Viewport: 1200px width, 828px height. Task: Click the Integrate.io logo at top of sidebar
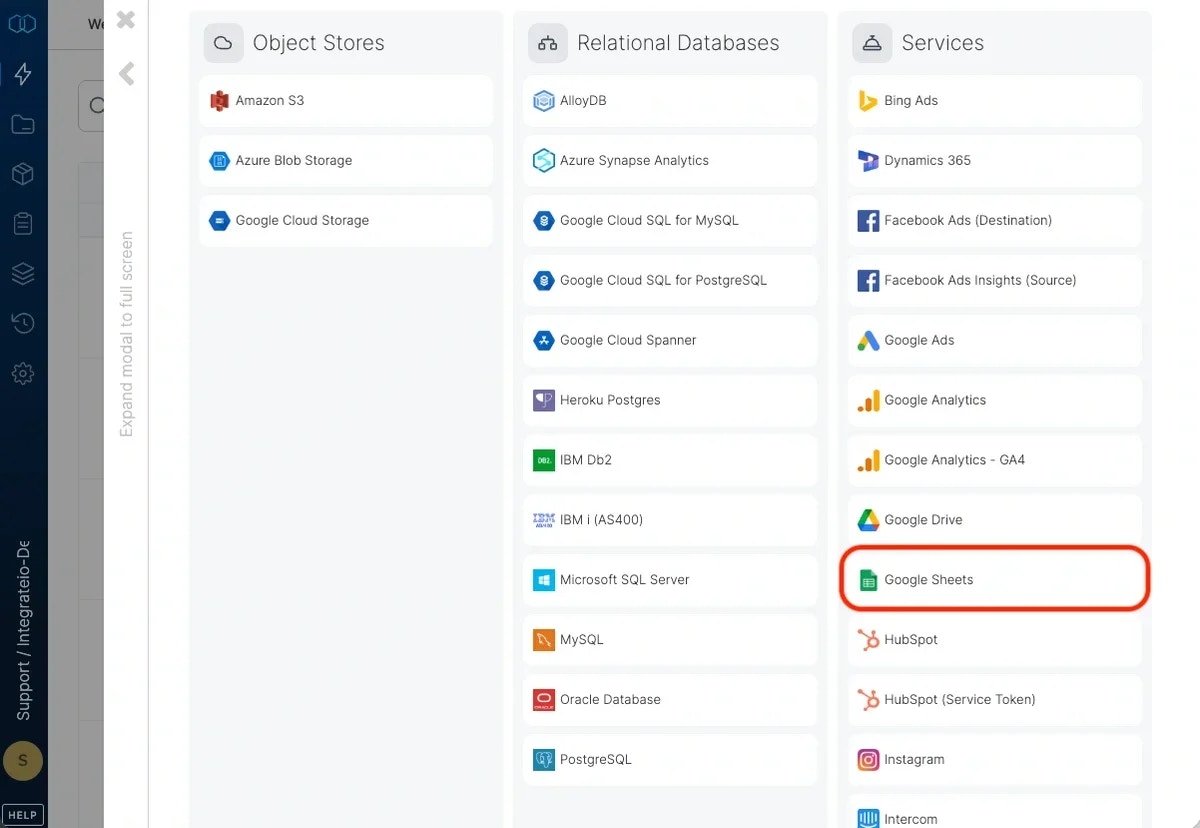tap(22, 23)
